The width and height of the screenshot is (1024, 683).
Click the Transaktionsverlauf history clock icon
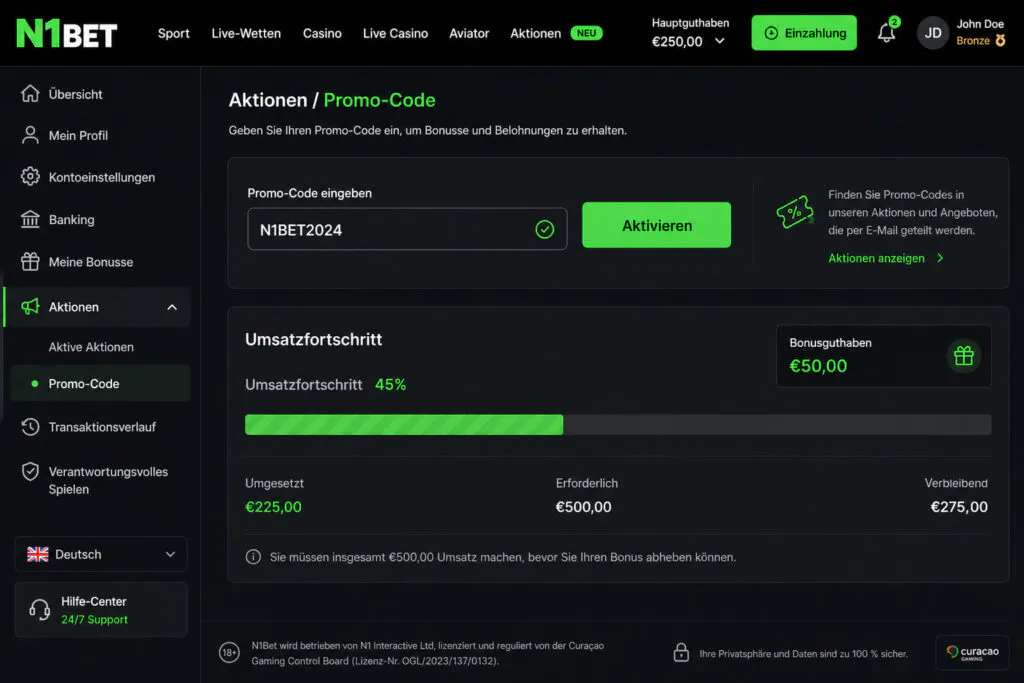(x=30, y=426)
